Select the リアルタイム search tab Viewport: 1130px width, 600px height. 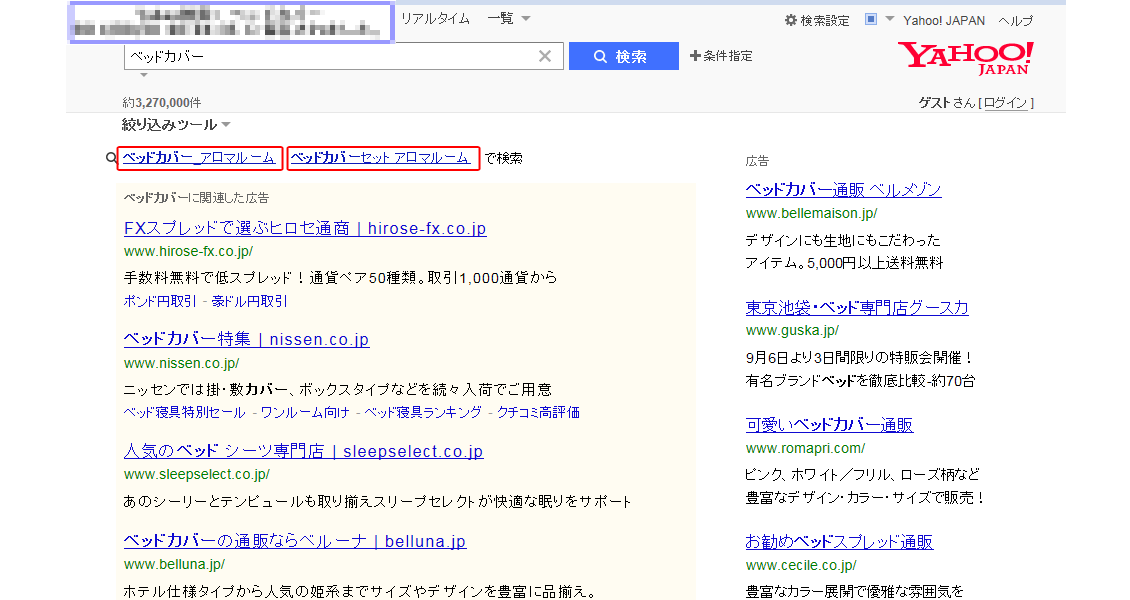[435, 19]
